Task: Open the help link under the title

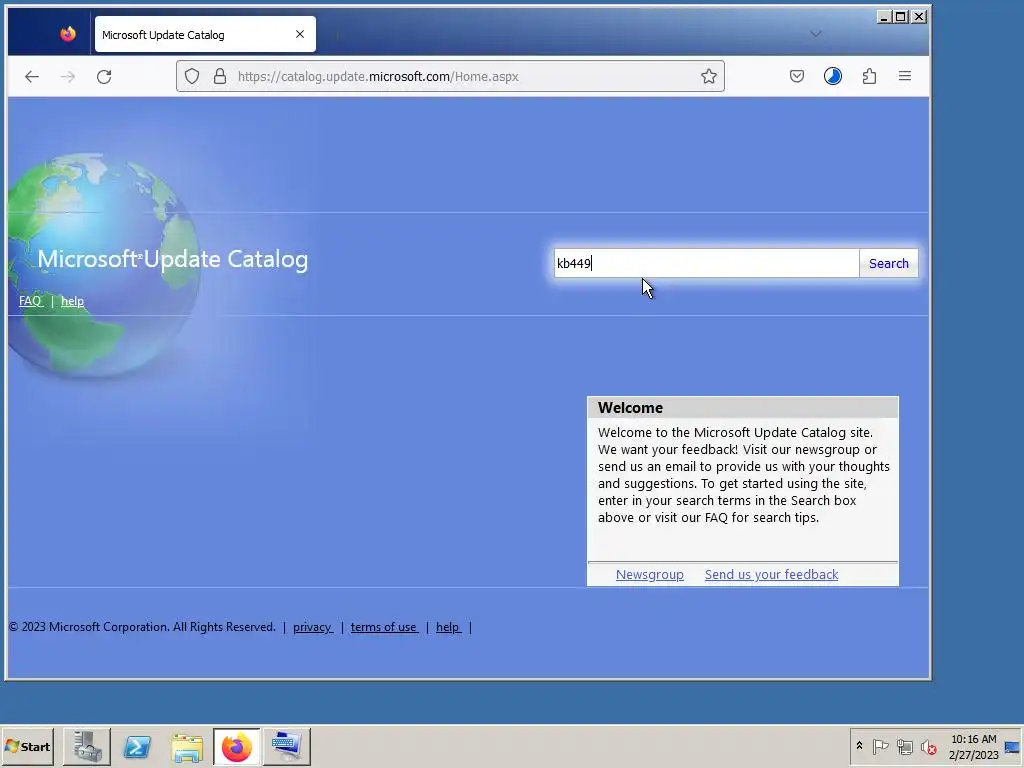Action: coord(72,301)
